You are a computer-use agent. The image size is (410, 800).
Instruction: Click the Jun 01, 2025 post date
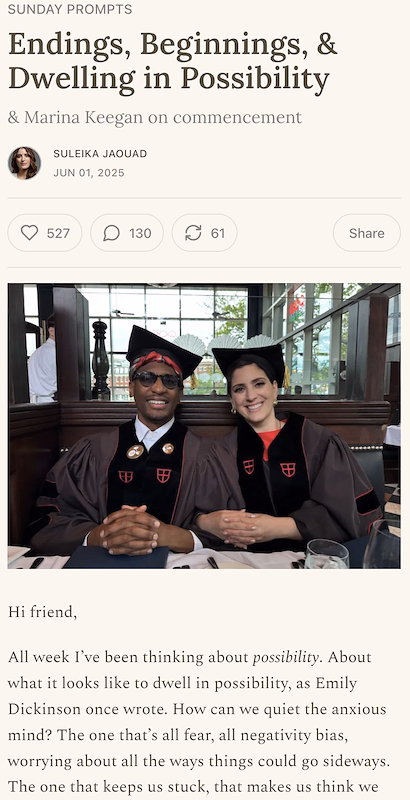pyautogui.click(x=89, y=173)
